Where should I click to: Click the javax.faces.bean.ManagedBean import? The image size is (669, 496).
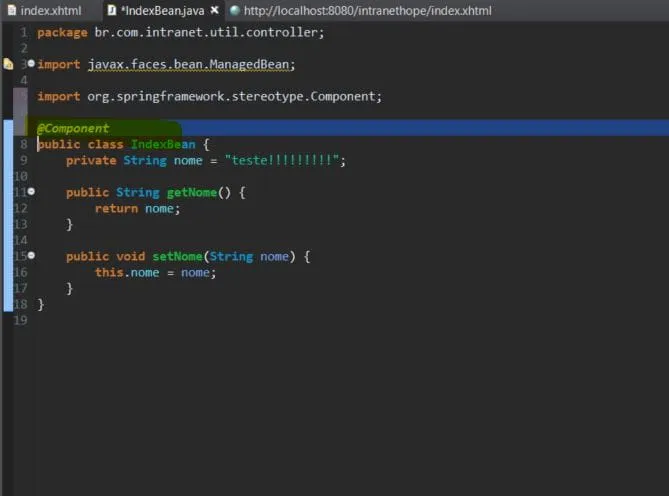click(191, 64)
